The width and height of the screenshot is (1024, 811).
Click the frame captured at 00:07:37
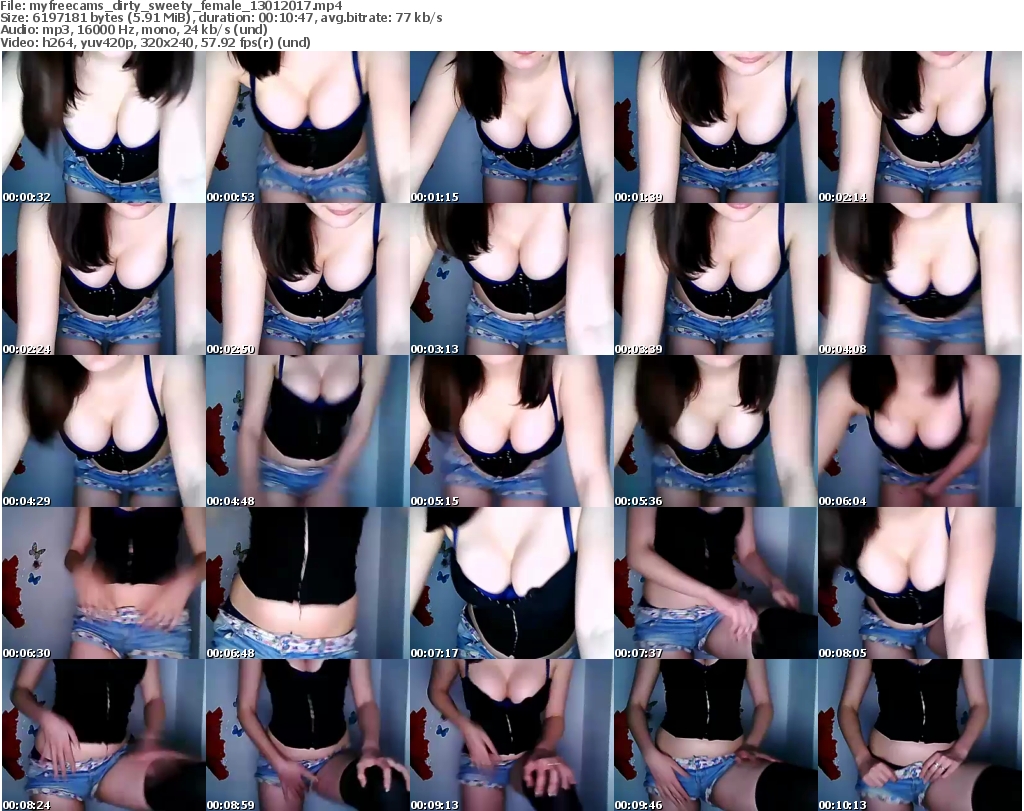(x=715, y=584)
